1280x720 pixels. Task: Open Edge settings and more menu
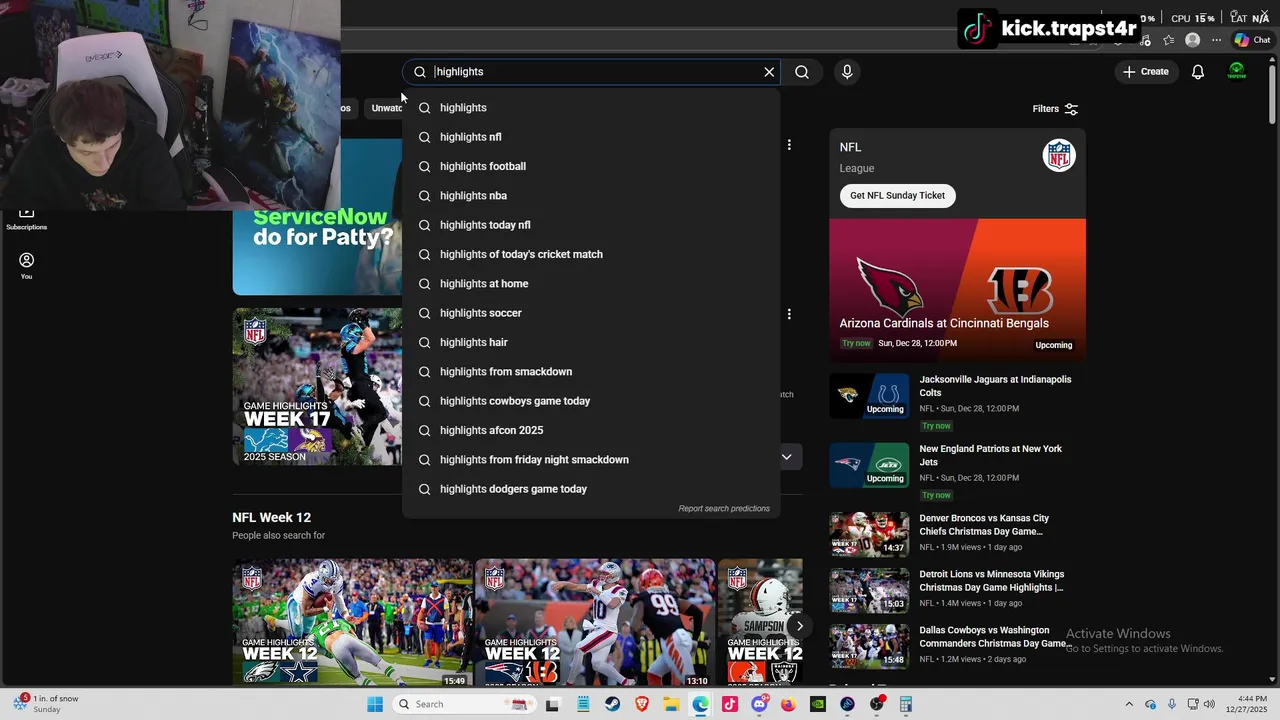tap(1216, 40)
